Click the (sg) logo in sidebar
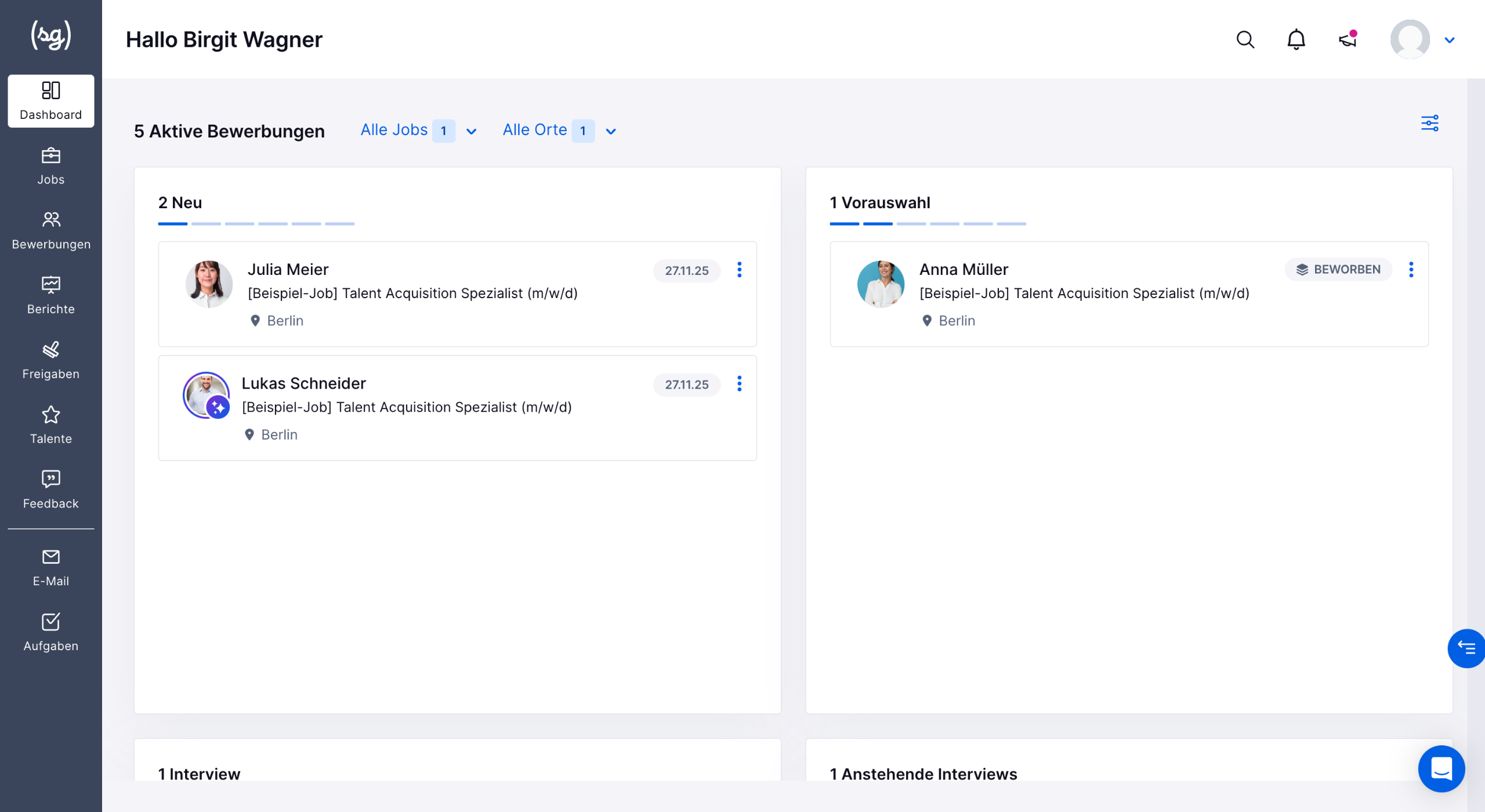1485x812 pixels. [x=51, y=36]
